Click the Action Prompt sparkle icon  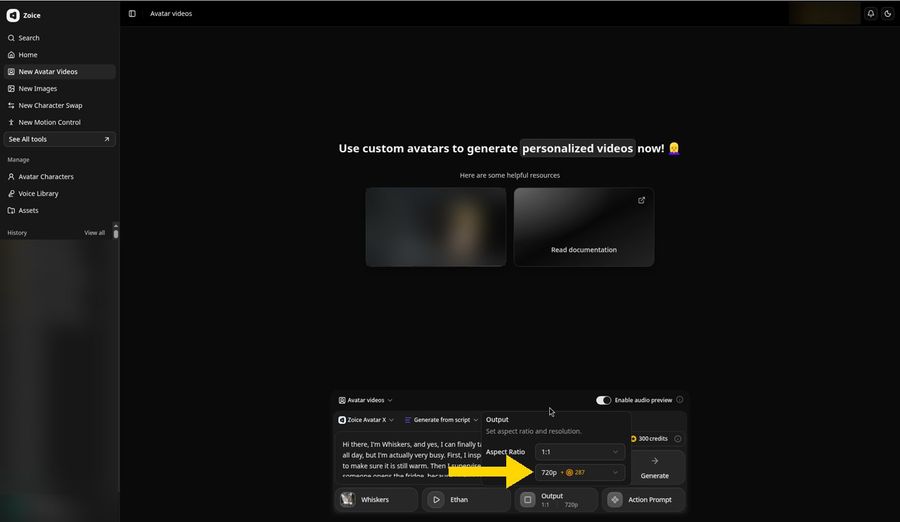click(x=615, y=500)
